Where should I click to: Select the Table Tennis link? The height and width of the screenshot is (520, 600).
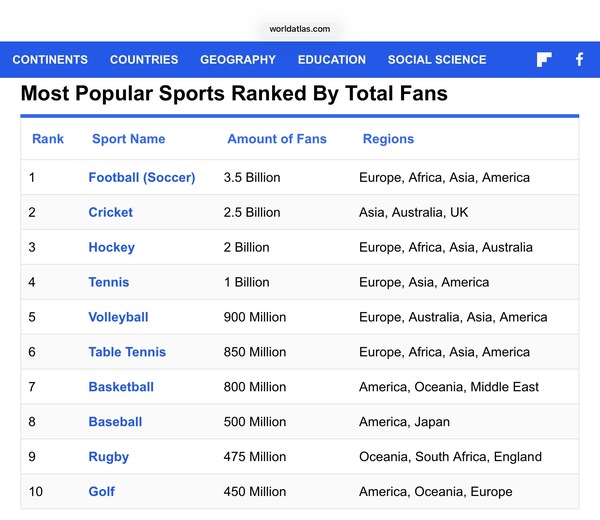127,352
